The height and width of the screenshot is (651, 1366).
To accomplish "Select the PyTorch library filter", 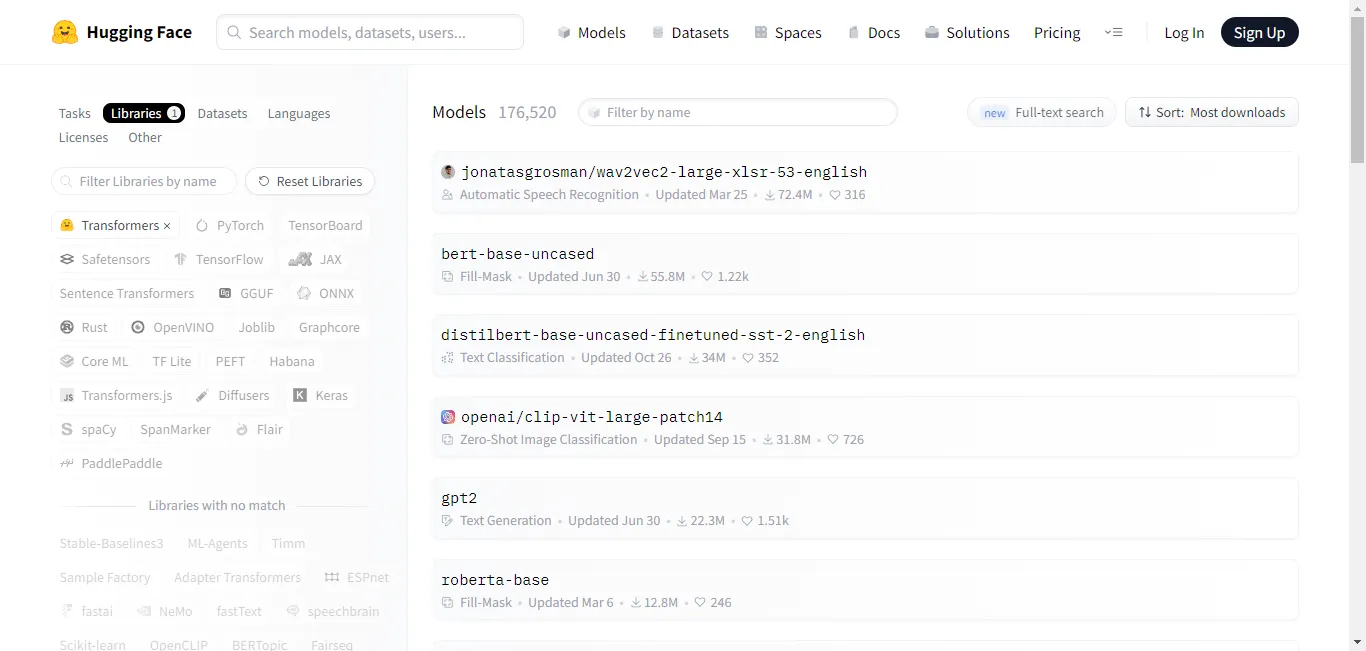I will (230, 225).
